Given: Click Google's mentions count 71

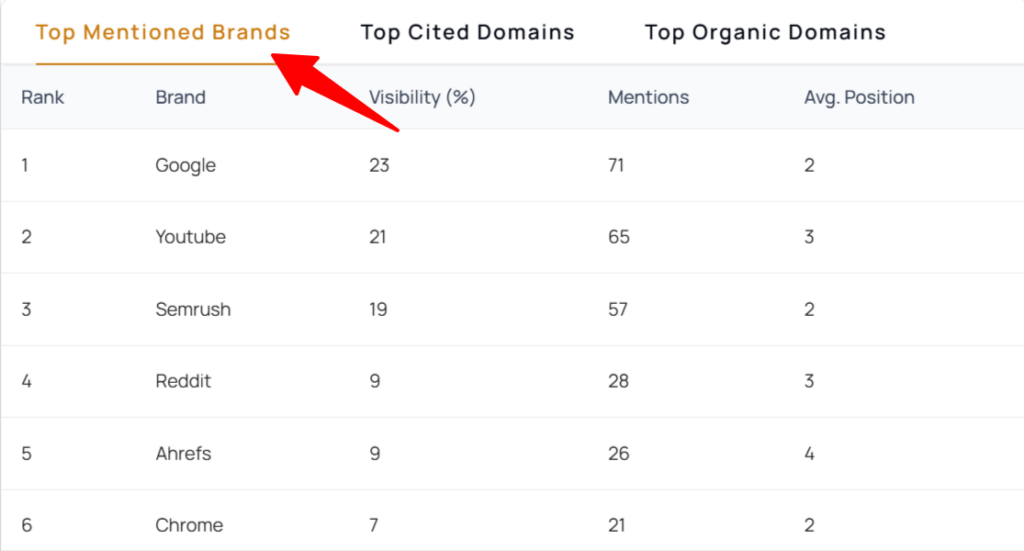Looking at the screenshot, I should 616,165.
